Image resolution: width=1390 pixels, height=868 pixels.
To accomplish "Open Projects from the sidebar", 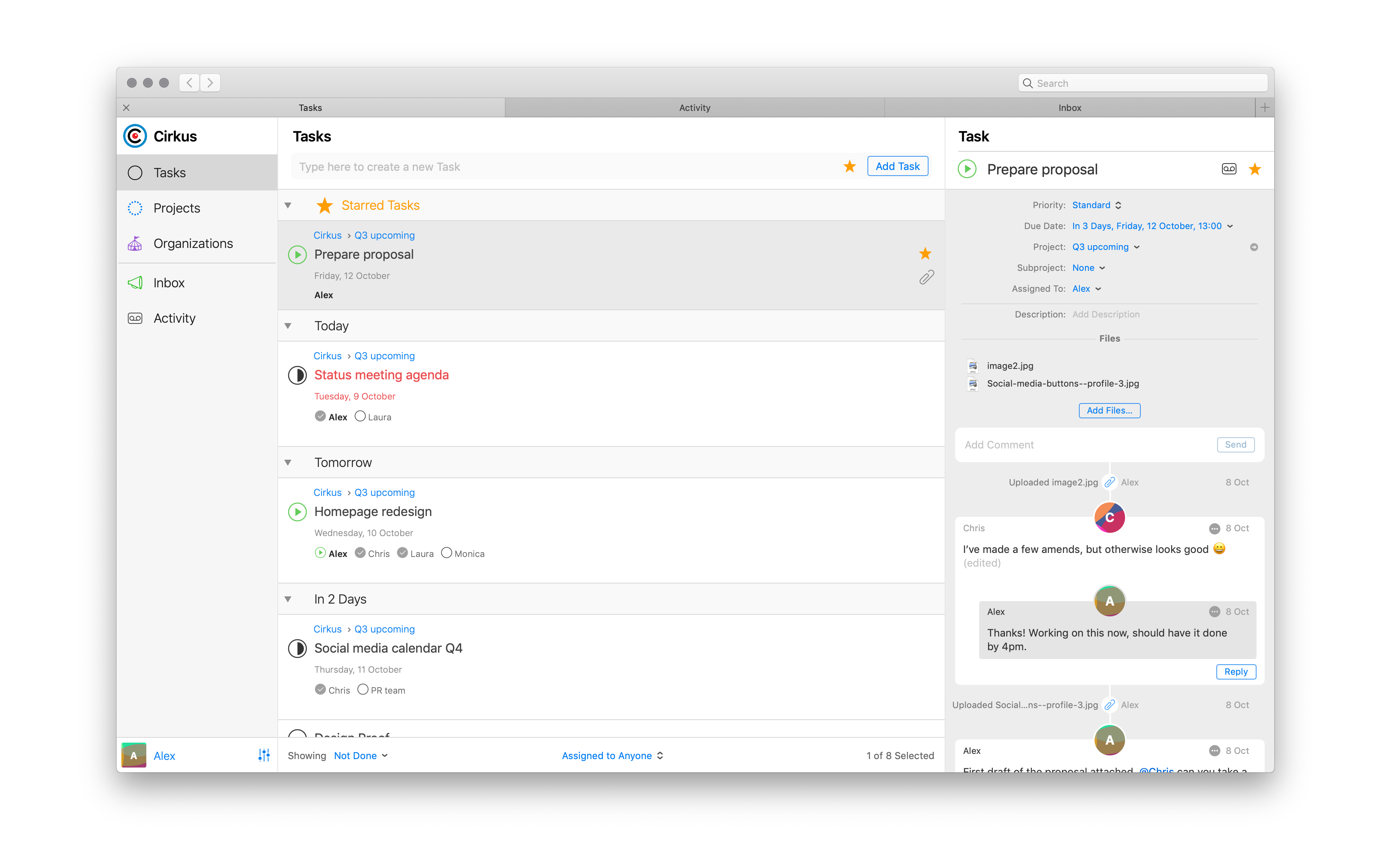I will tap(176, 208).
